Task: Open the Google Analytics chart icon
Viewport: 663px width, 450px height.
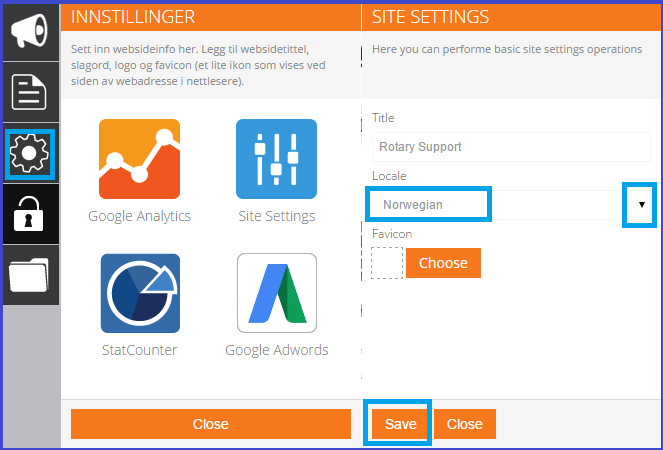Action: [x=140, y=159]
